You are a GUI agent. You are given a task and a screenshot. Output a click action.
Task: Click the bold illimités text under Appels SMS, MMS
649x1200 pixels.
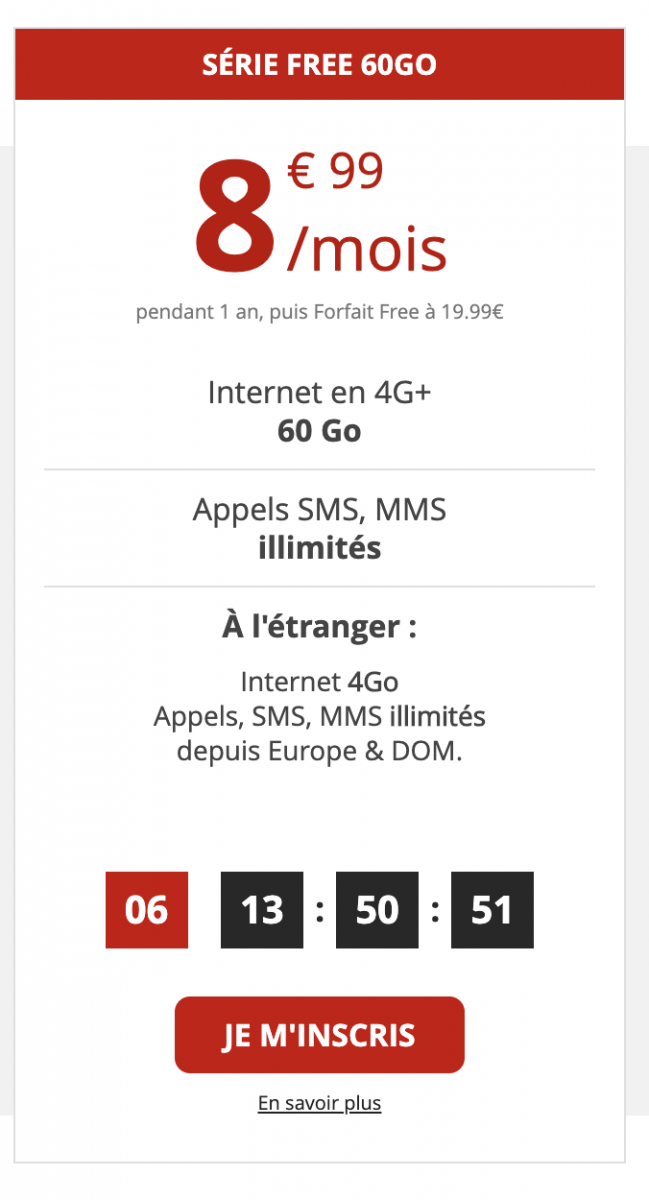[x=319, y=548]
